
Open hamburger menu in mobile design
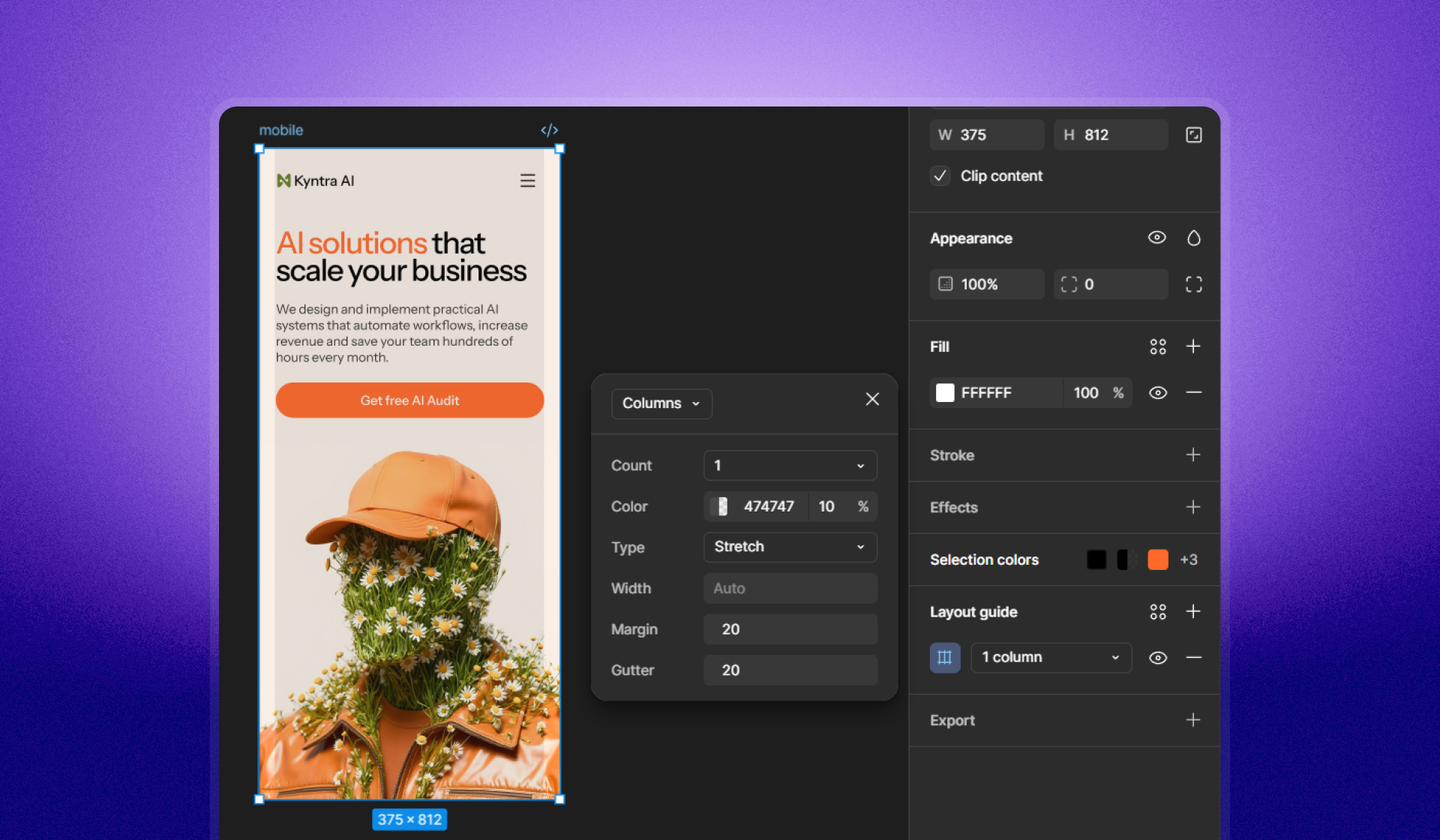(527, 181)
